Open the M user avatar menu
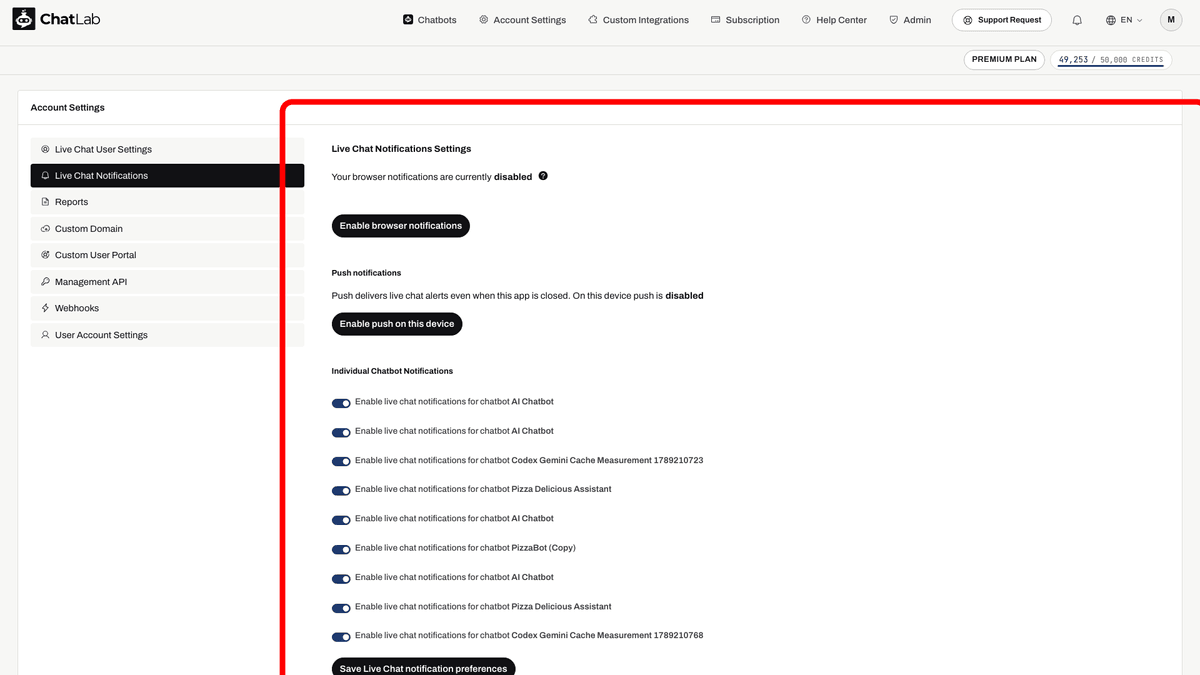 pyautogui.click(x=1171, y=20)
